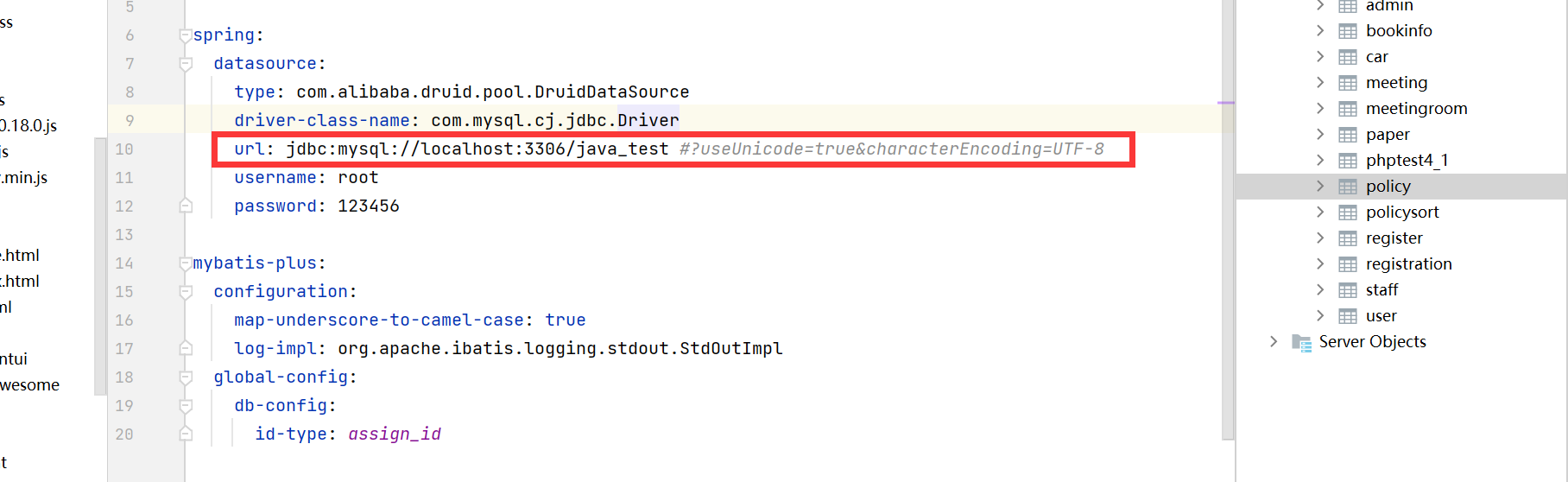Click the meeting table icon
Viewport: 1568px width, 482px height.
[1347, 83]
